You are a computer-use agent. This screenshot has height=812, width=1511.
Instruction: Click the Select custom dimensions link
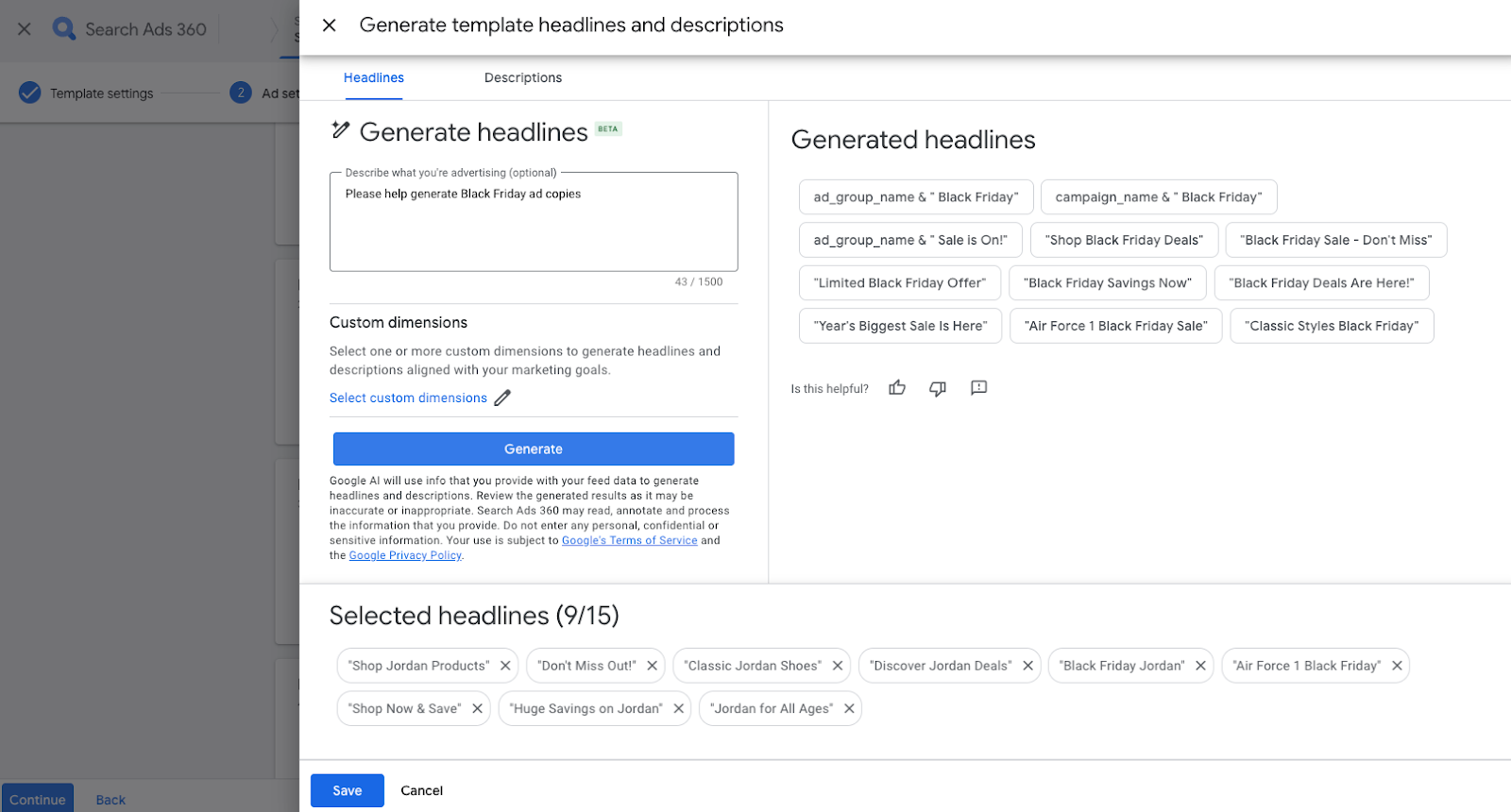(408, 398)
